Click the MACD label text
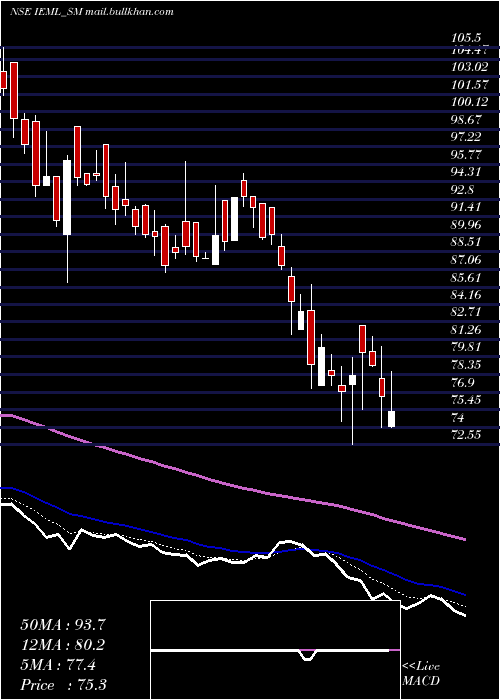The width and height of the screenshot is (500, 700). tap(421, 681)
